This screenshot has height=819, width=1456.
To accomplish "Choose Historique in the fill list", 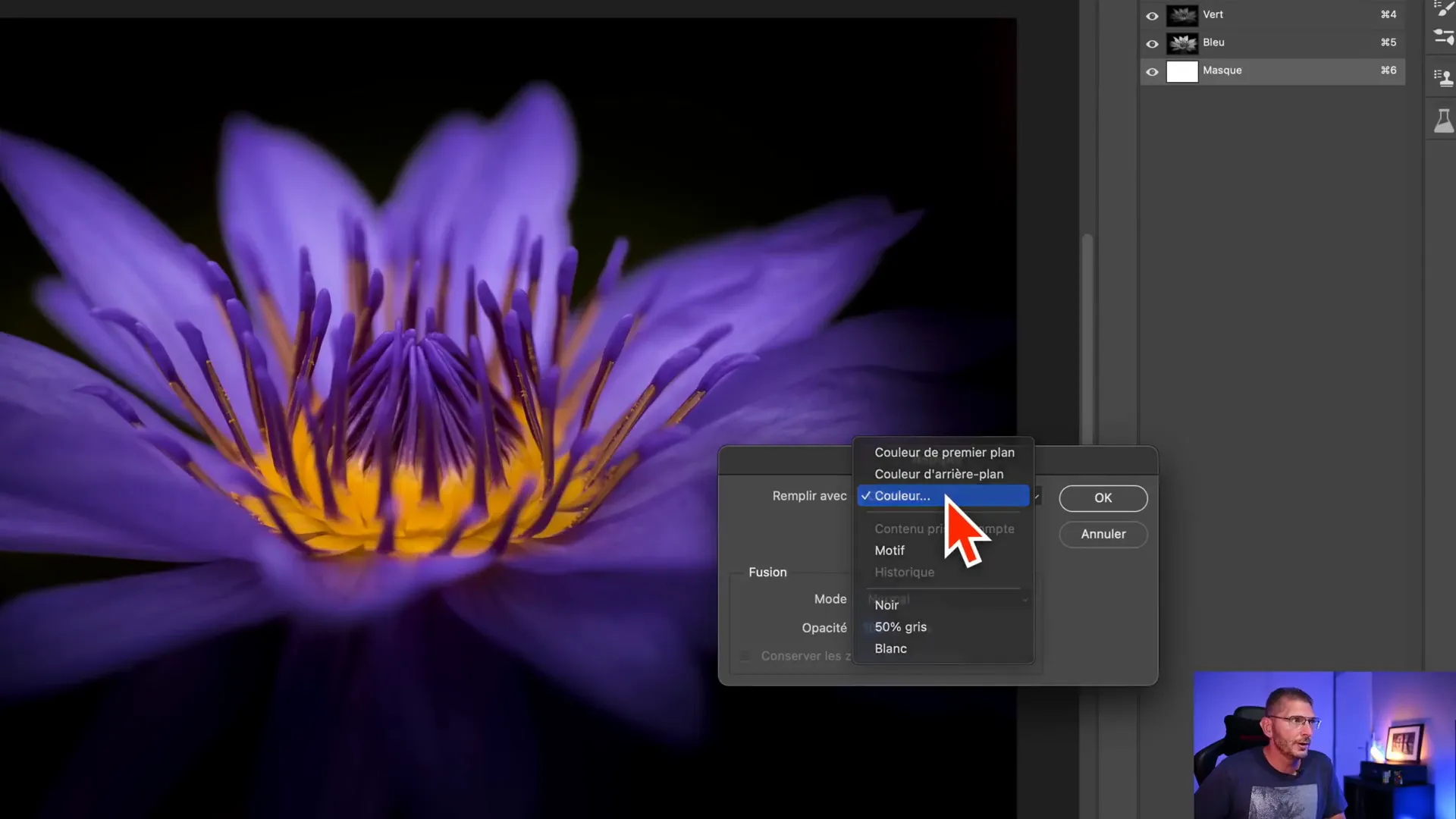I will (944, 573).
